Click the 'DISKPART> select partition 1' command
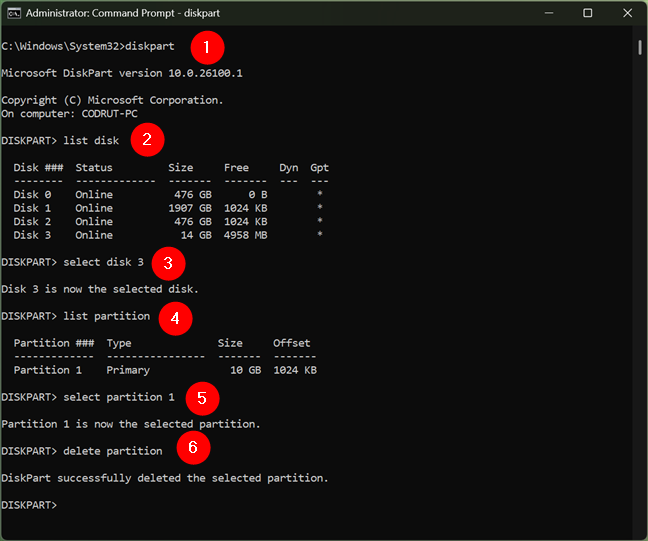The image size is (648, 541). pos(88,397)
